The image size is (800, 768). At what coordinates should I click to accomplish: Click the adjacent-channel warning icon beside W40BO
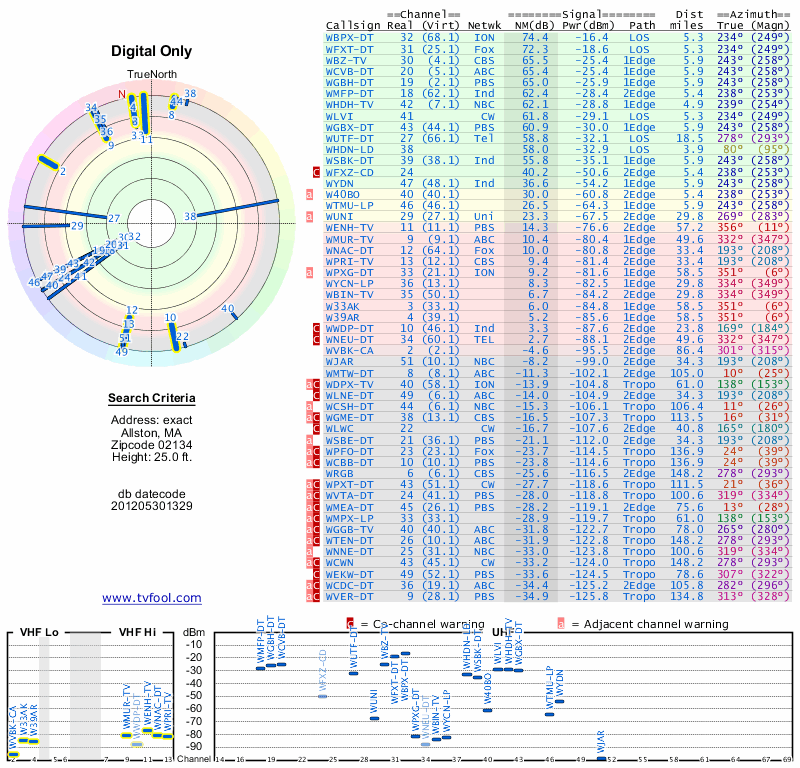point(309,194)
